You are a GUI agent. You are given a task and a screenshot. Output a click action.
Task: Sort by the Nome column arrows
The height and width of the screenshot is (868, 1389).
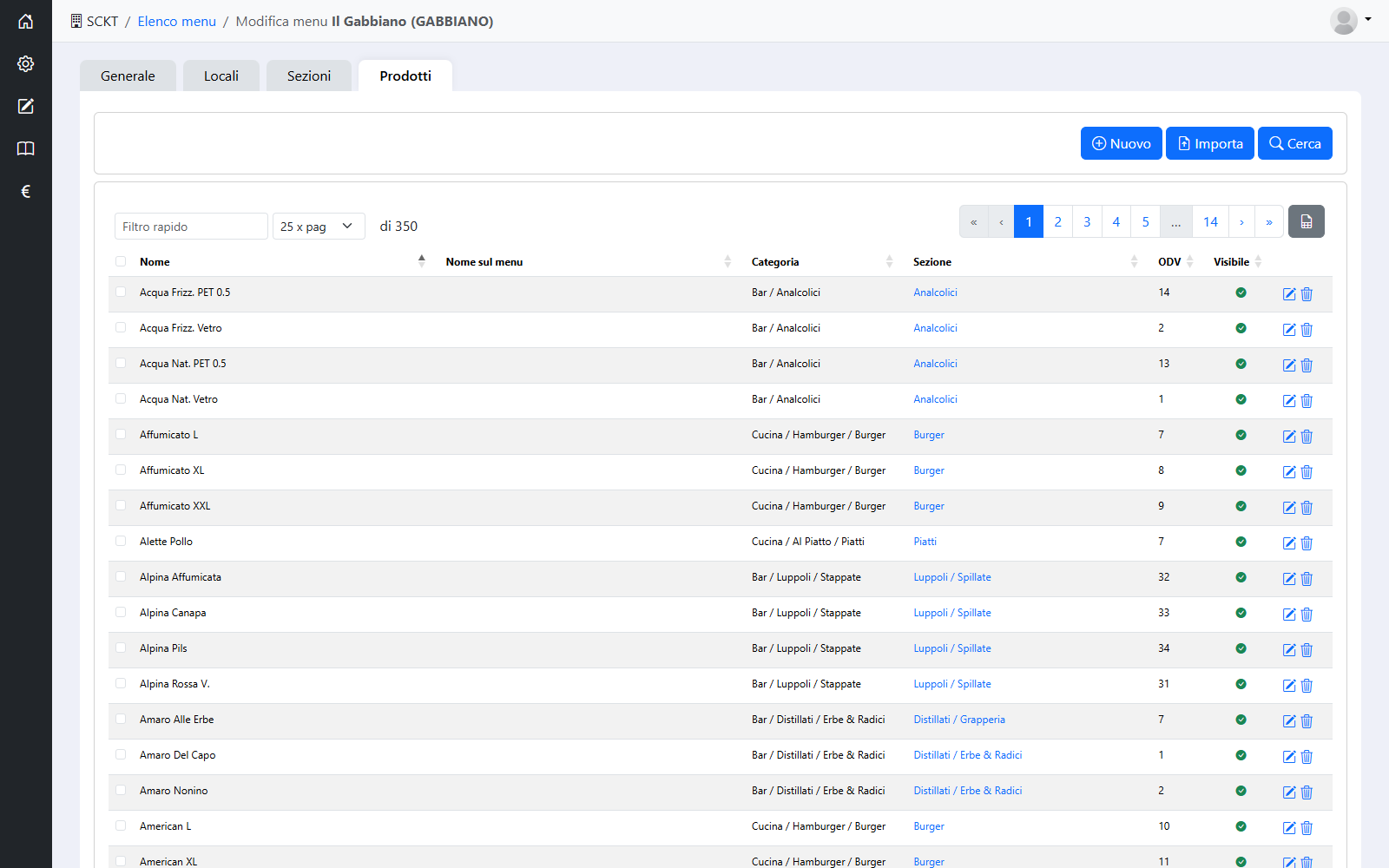click(x=422, y=261)
